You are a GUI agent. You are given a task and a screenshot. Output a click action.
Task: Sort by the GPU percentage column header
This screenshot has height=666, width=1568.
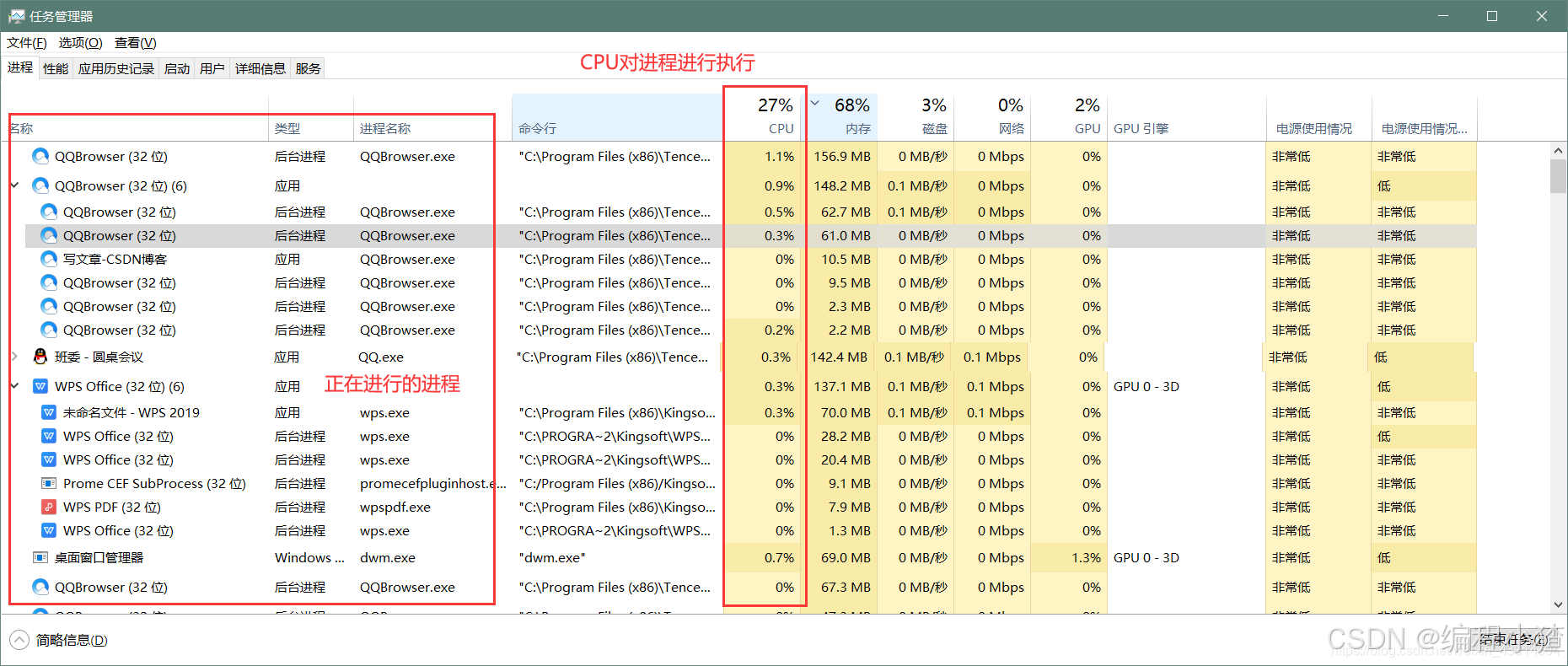1069,117
